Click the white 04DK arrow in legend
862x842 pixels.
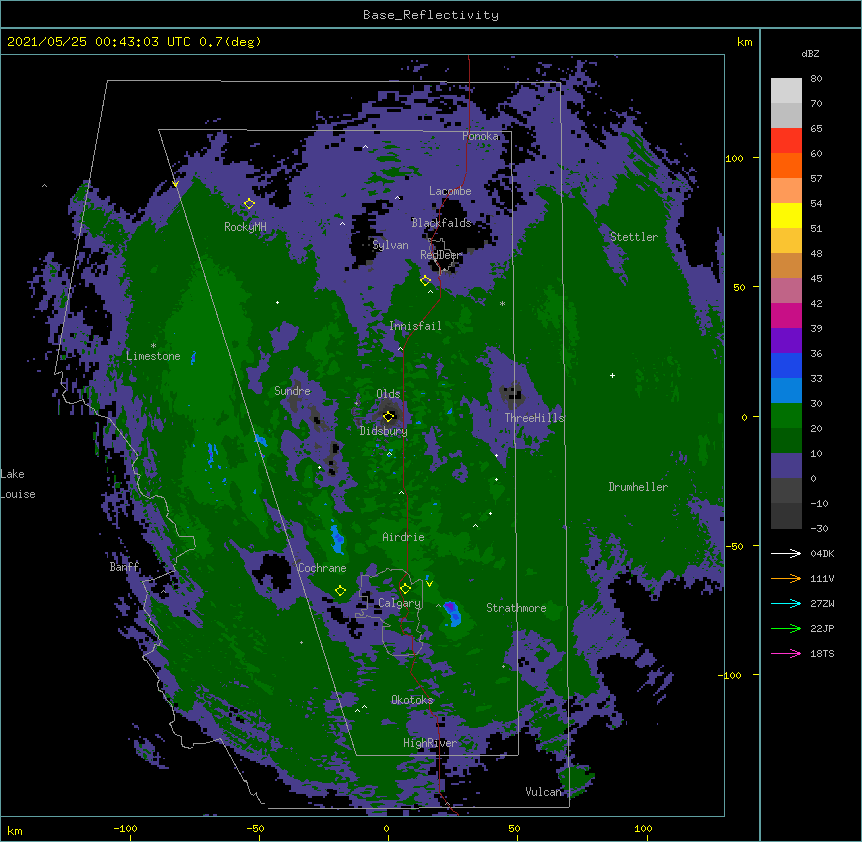tap(786, 553)
